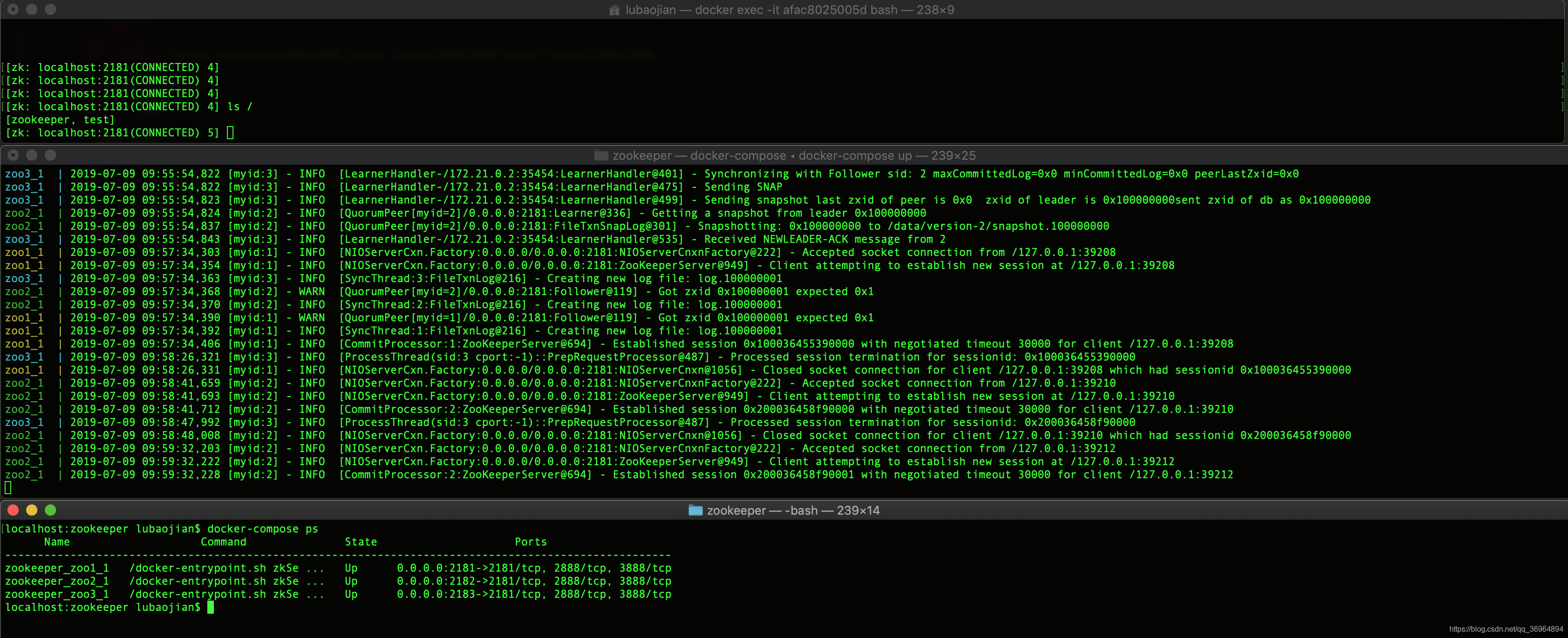Click the folder icon in the docker-compose window title
The width and height of the screenshot is (1568, 638).
pos(601,155)
